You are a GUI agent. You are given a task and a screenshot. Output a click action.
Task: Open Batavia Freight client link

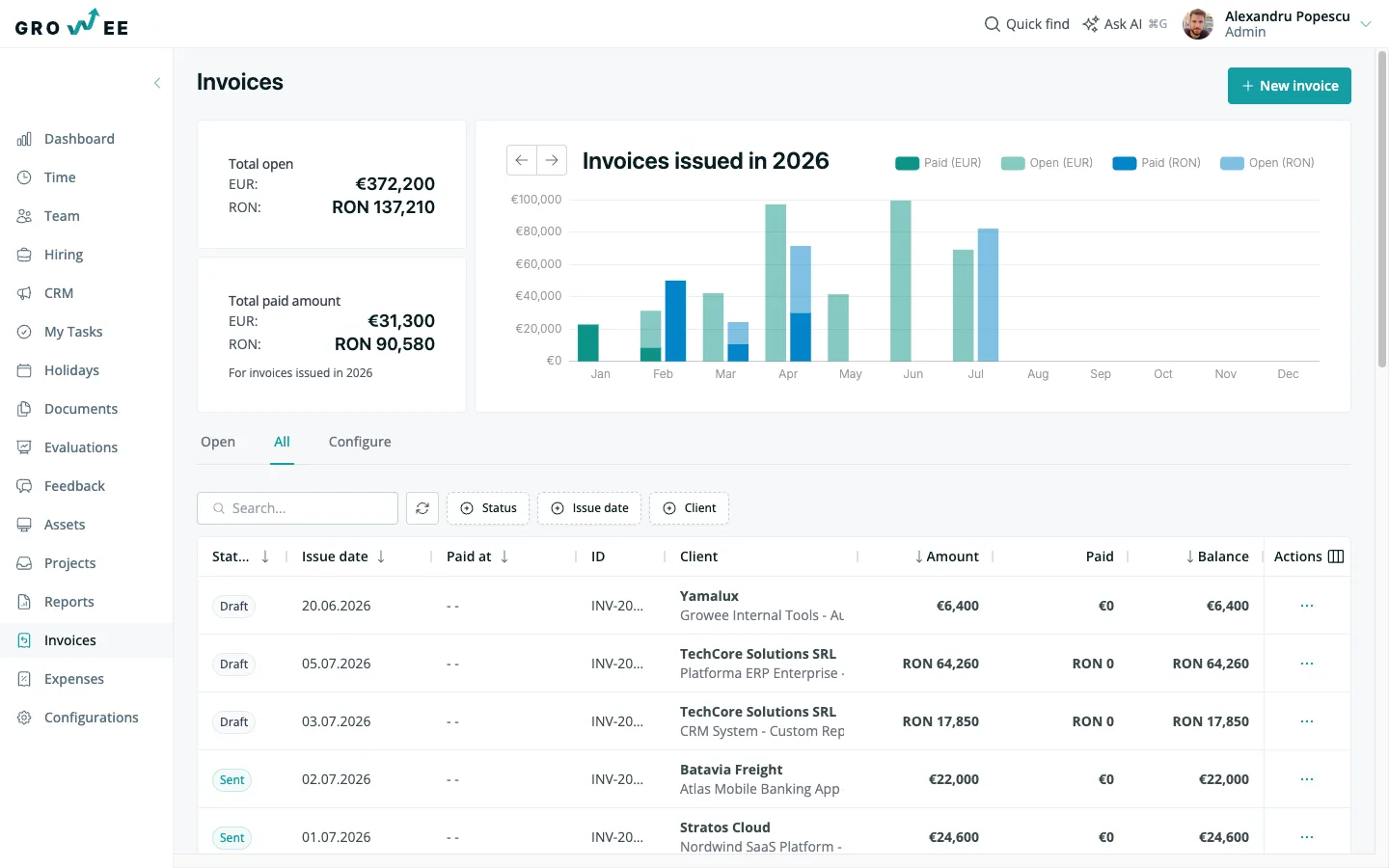click(x=731, y=770)
